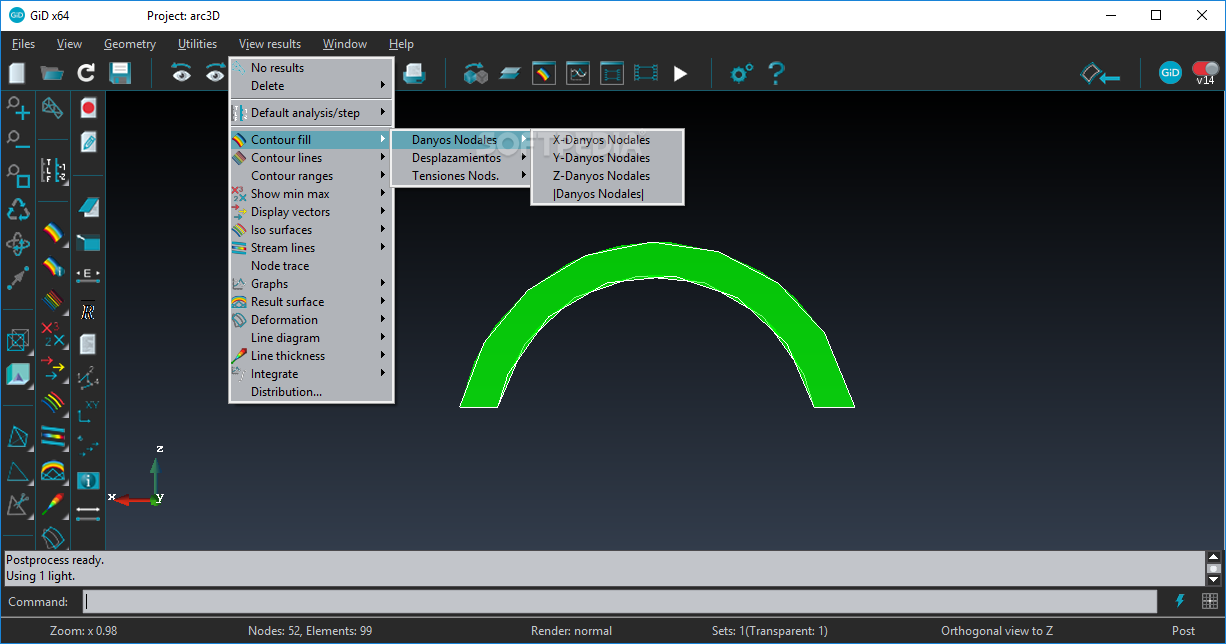Screen dimensions: 1226x644
Task: Open the View menu
Action: tap(69, 44)
